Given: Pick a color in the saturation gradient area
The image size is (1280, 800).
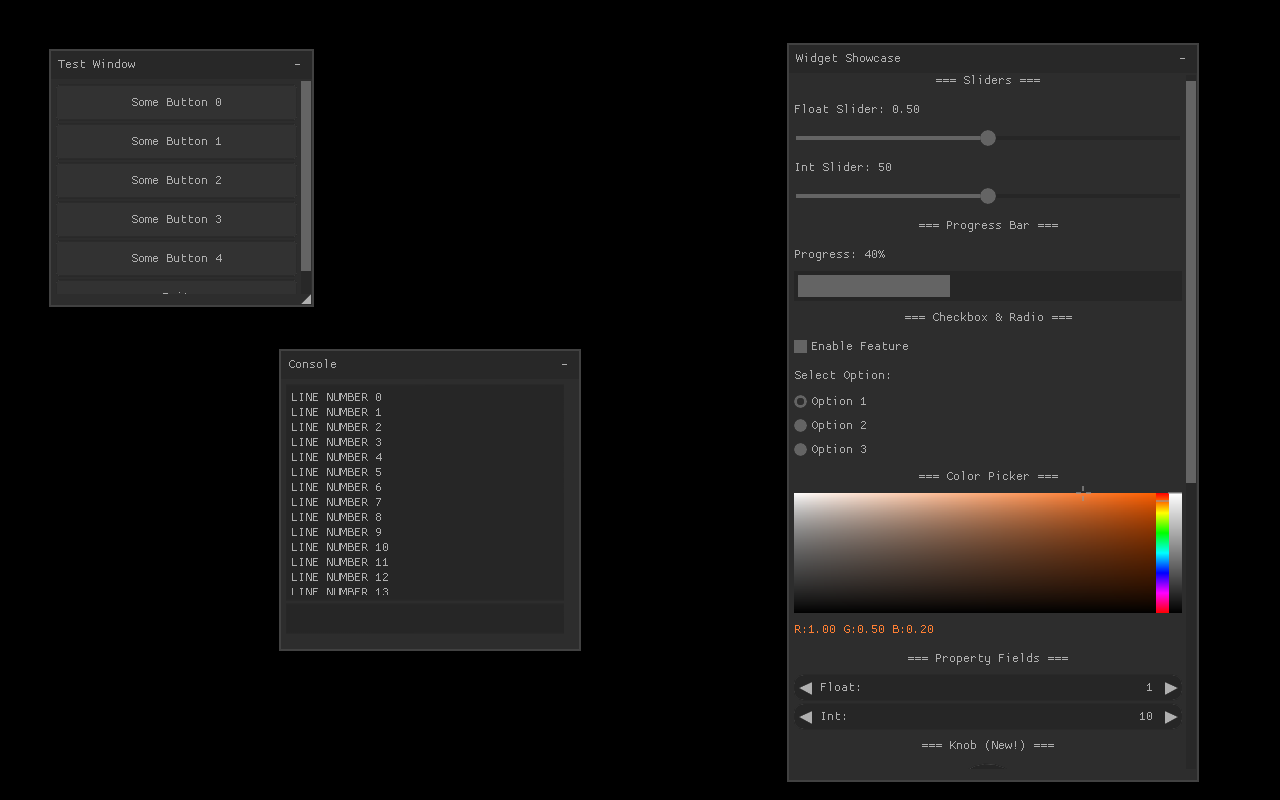Looking at the screenshot, I should tap(975, 553).
